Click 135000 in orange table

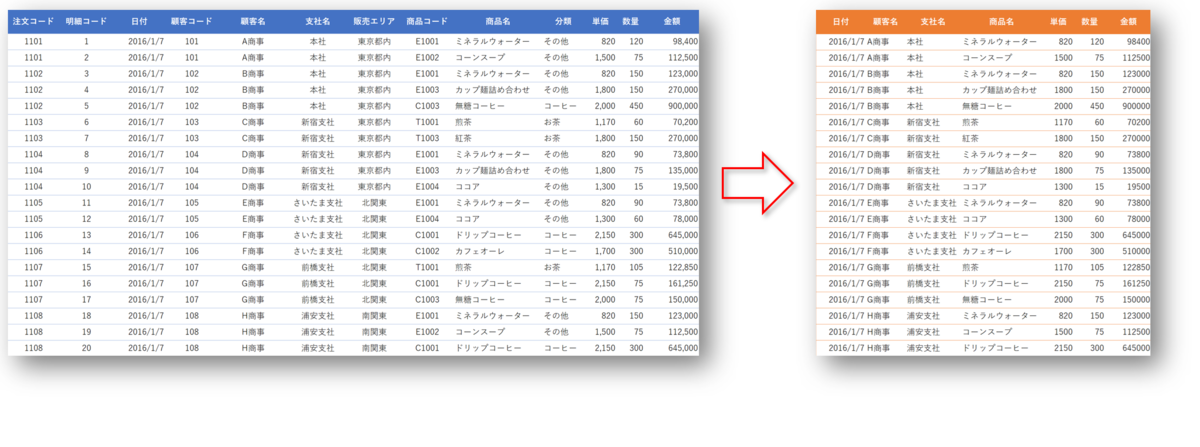click(1135, 170)
